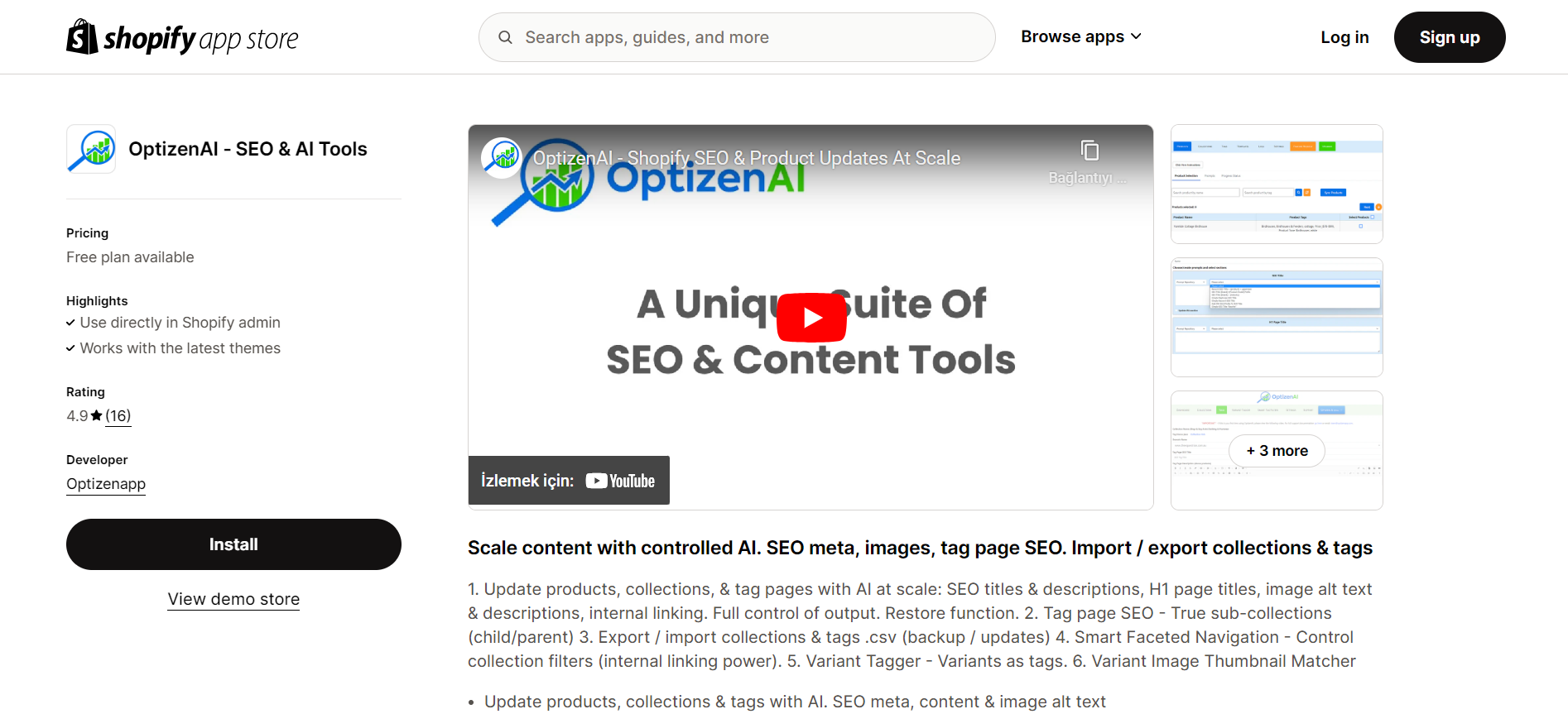The width and height of the screenshot is (1568, 714).
Task: Click the Sign up button
Action: 1450,37
